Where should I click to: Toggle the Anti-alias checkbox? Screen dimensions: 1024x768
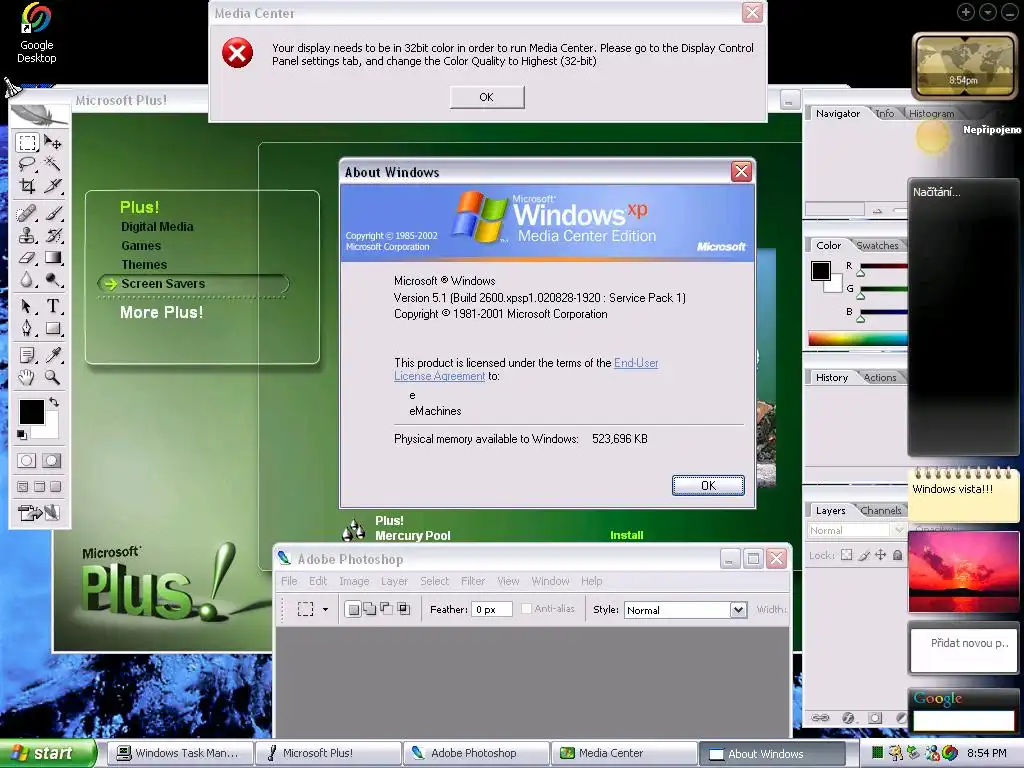click(x=526, y=609)
